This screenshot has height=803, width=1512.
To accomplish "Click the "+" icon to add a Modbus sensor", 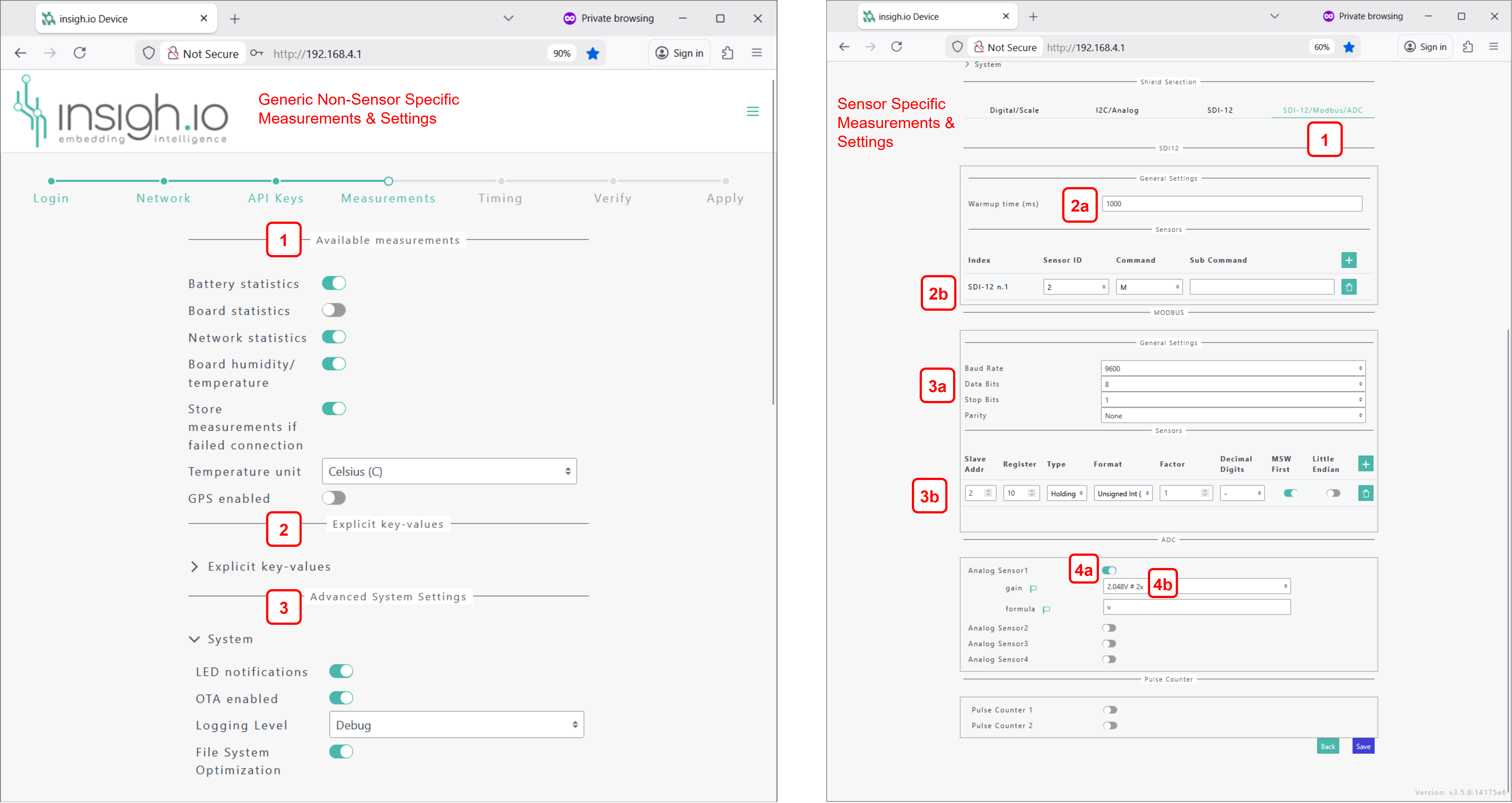I will (1366, 464).
